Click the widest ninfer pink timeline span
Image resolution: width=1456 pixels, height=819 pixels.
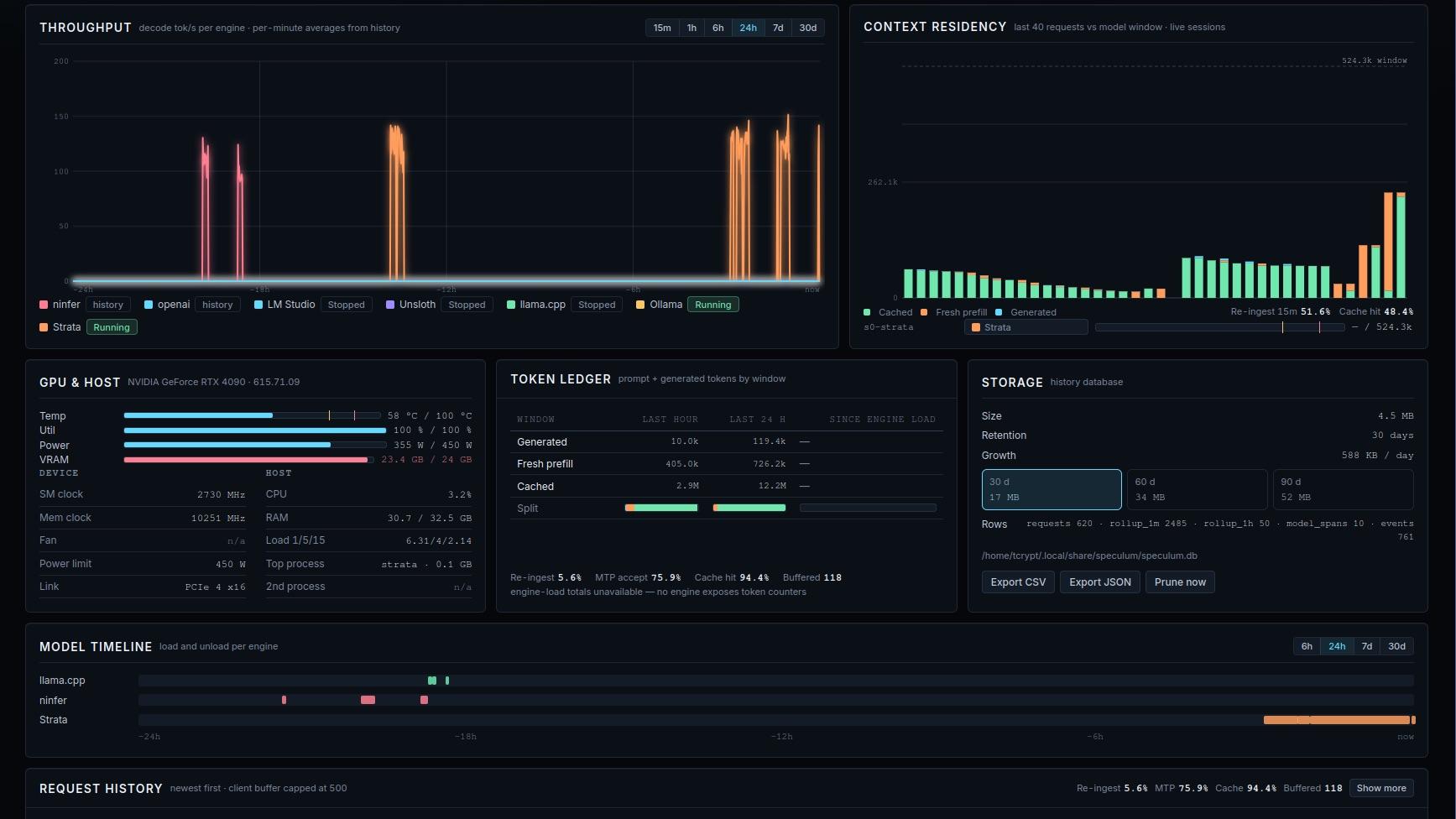click(368, 700)
